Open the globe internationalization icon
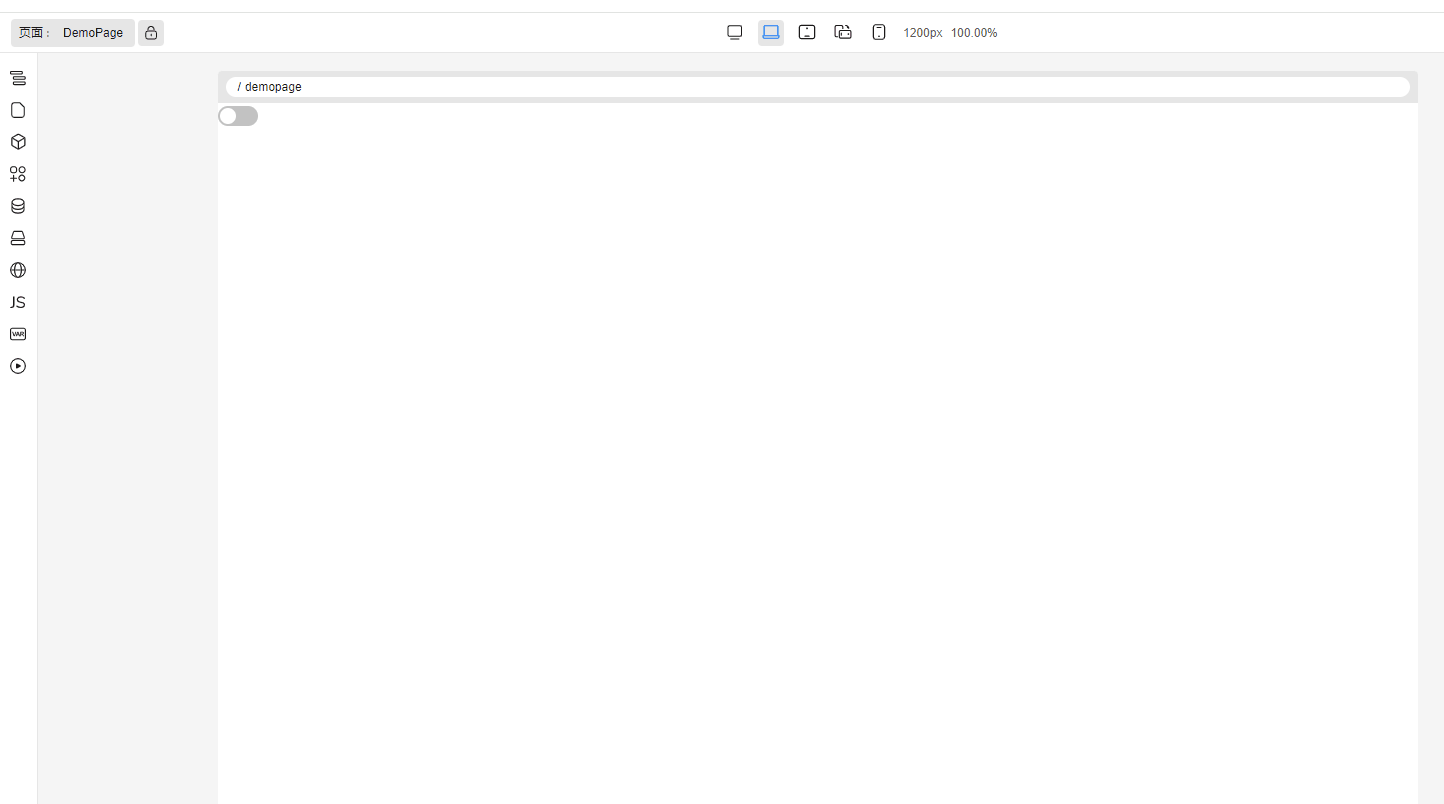The image size is (1444, 804). (x=18, y=270)
